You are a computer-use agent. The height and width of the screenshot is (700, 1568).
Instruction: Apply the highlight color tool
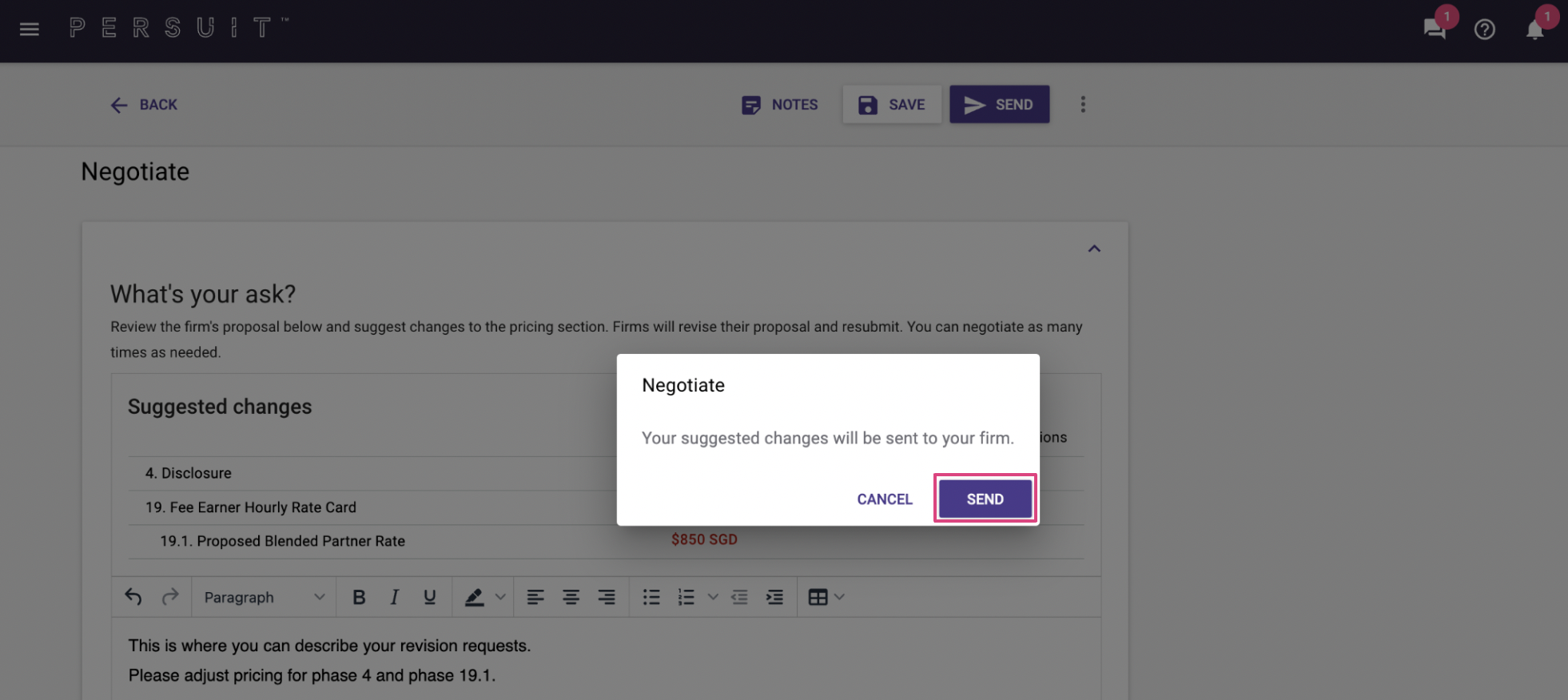coord(474,597)
